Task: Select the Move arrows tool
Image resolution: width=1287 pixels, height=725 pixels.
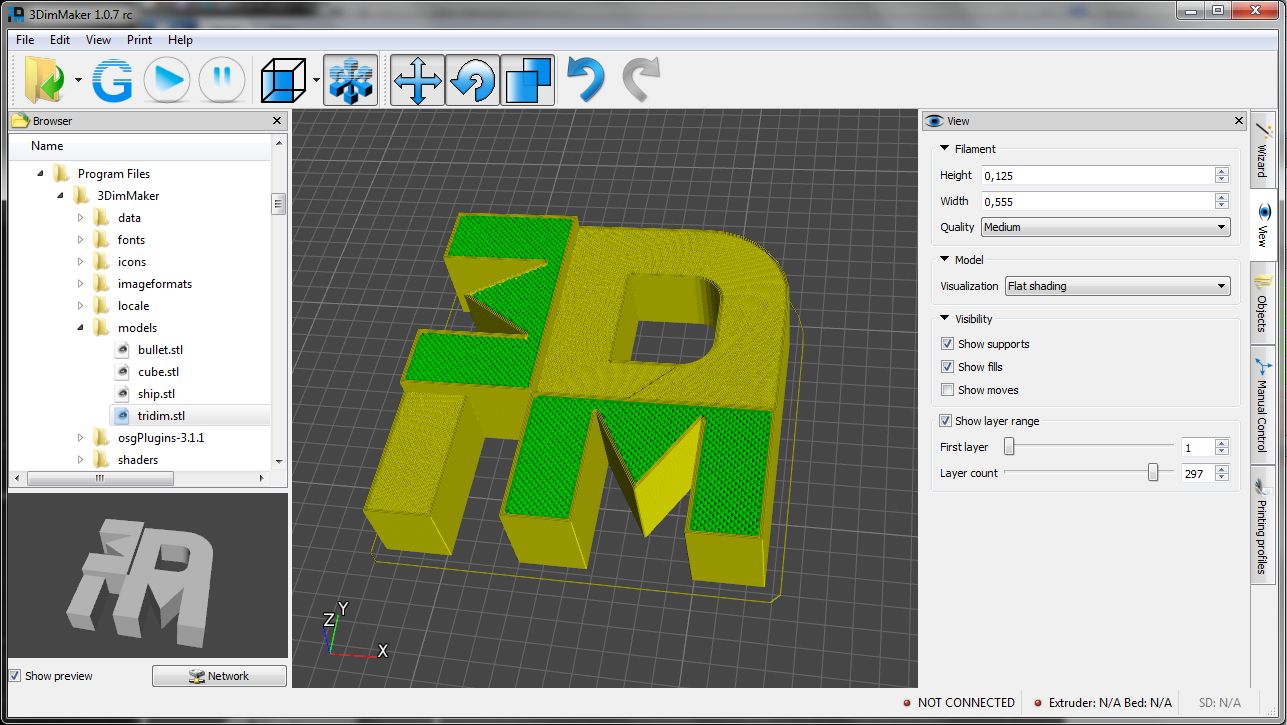Action: click(x=417, y=80)
